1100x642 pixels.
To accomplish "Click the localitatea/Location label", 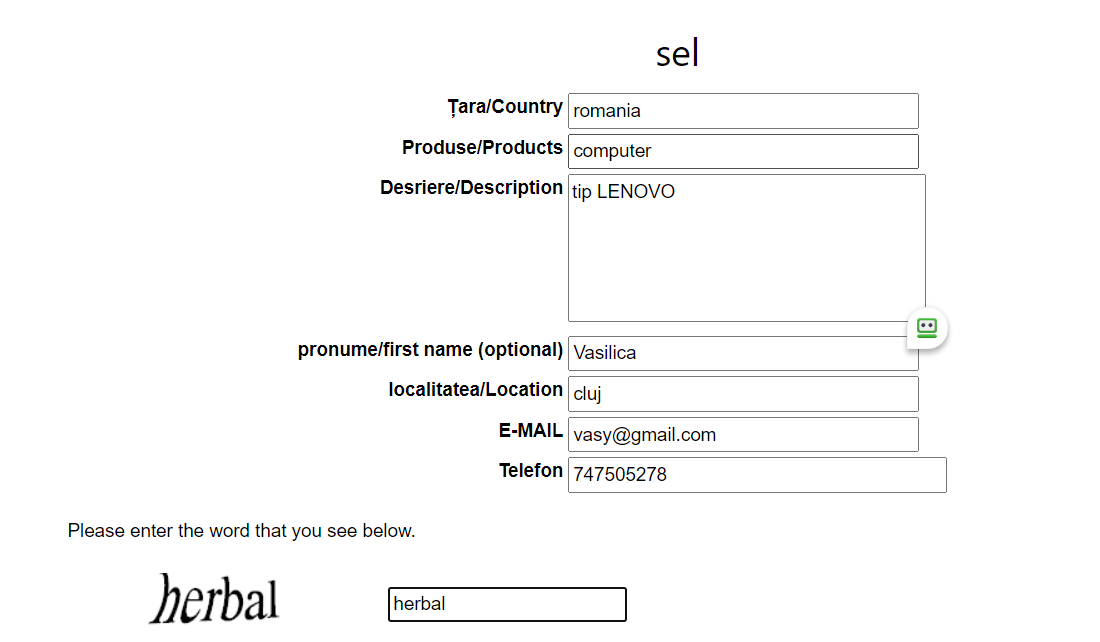I will point(475,390).
